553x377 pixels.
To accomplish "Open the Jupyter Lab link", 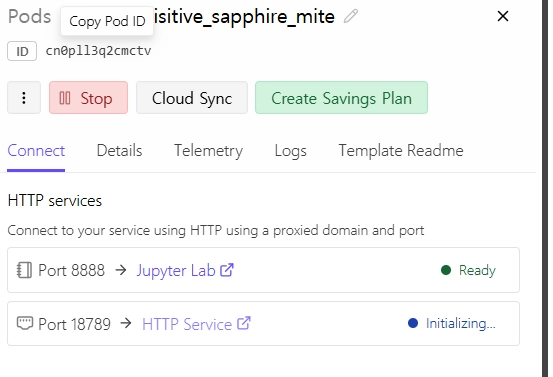I will tap(176, 270).
